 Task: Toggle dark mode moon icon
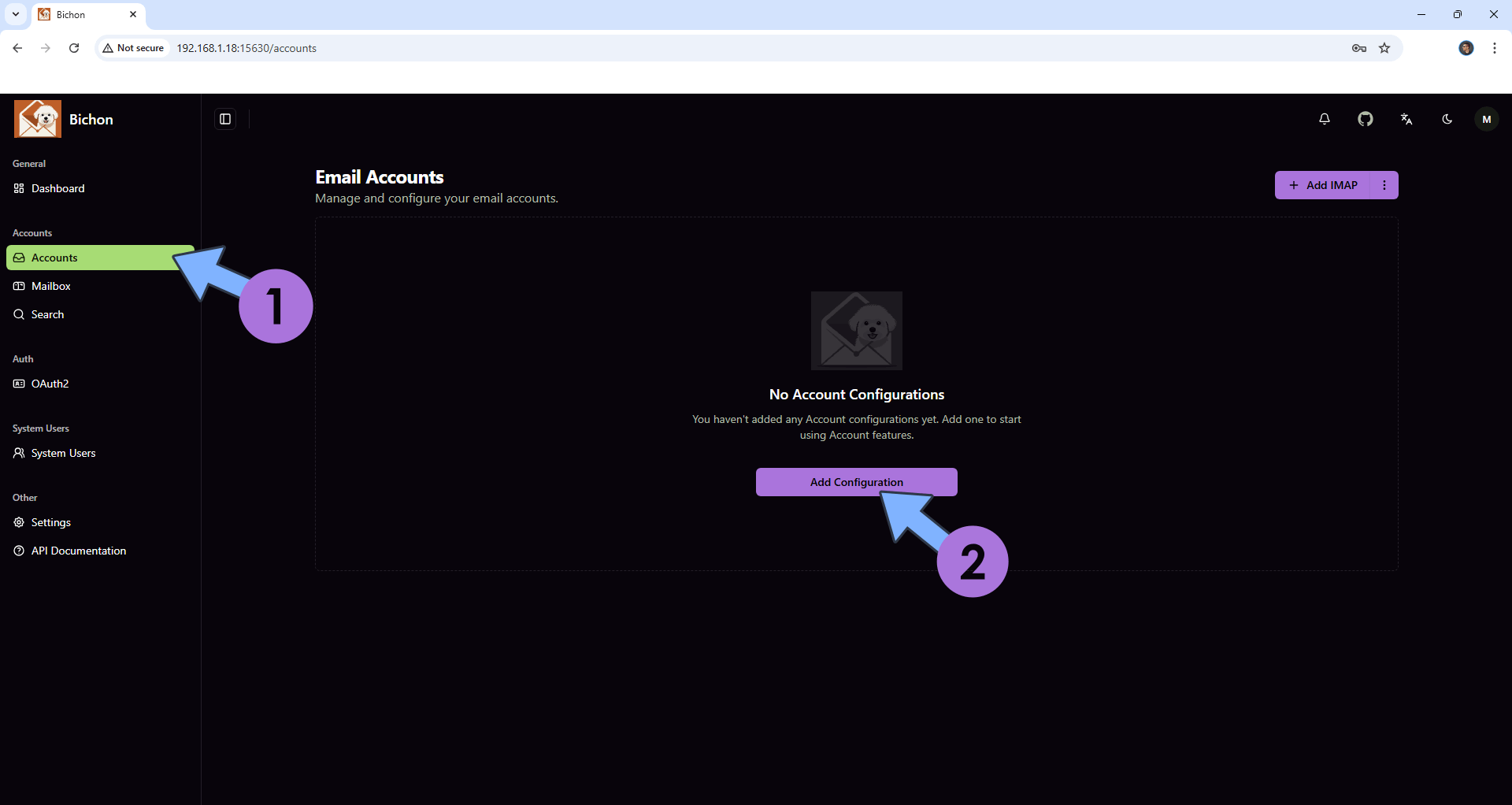point(1447,119)
